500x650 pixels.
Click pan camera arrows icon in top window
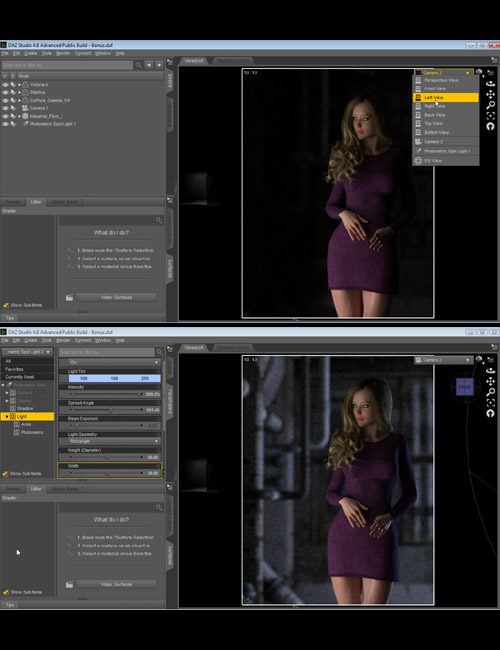490,95
